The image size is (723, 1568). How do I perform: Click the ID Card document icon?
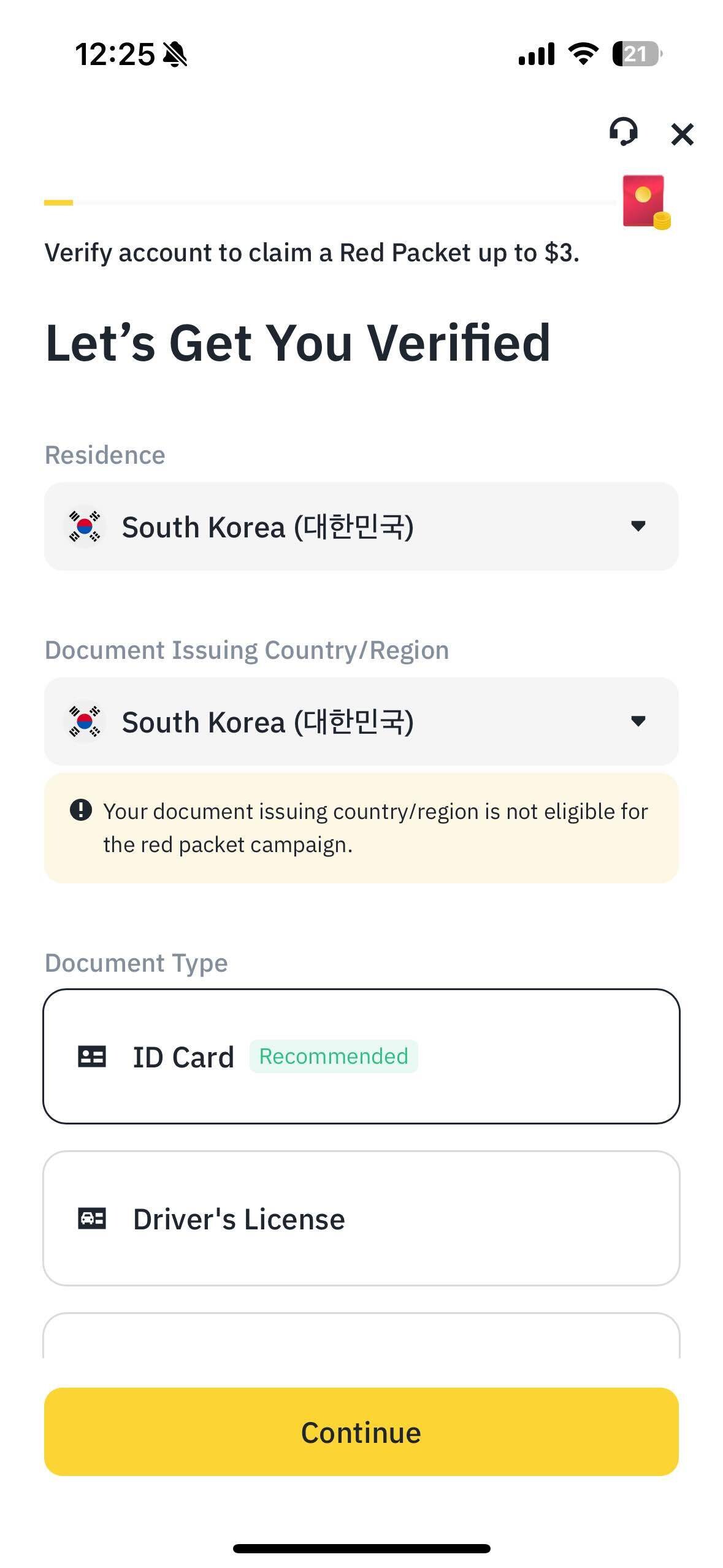(92, 1056)
